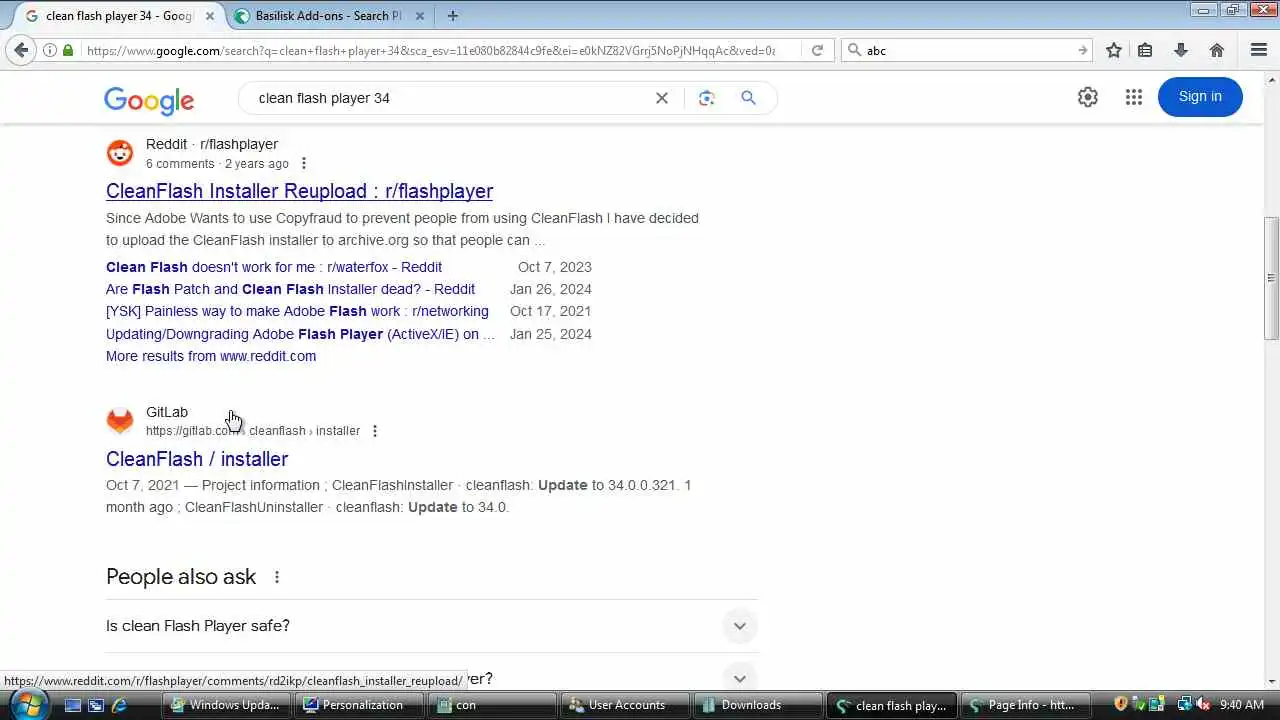Switch between windows quick launch icon
Screen dimensions: 1280x720
96,705
